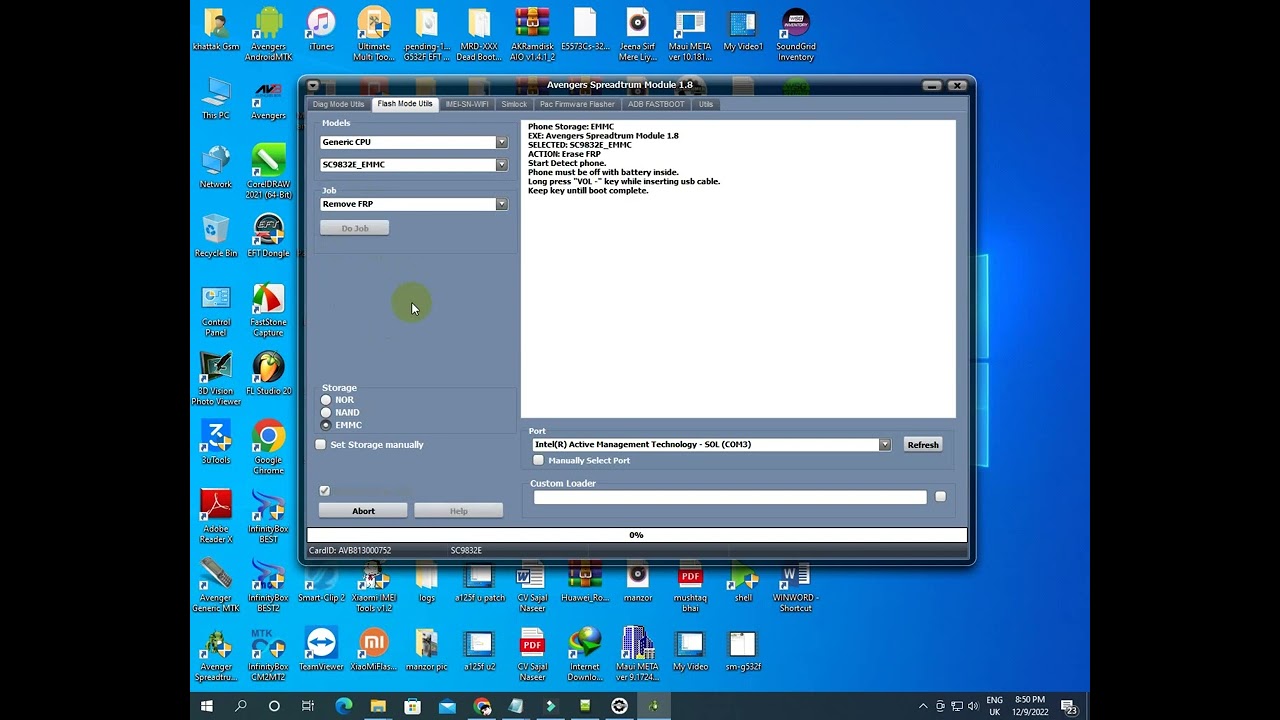
Task: Toggle the checkbox above Abort button
Action: click(x=324, y=491)
